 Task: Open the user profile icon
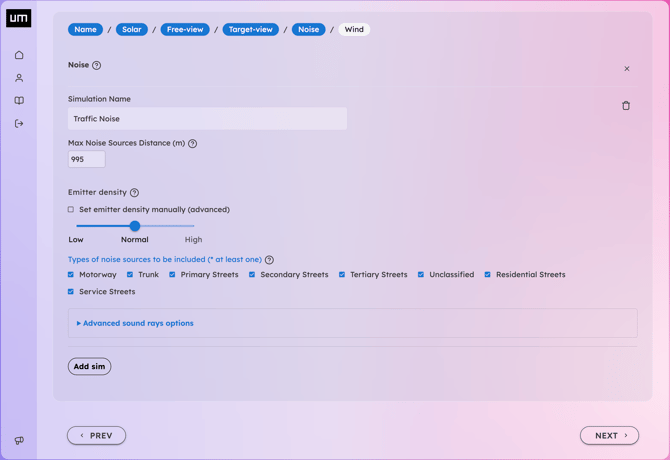pos(19,78)
